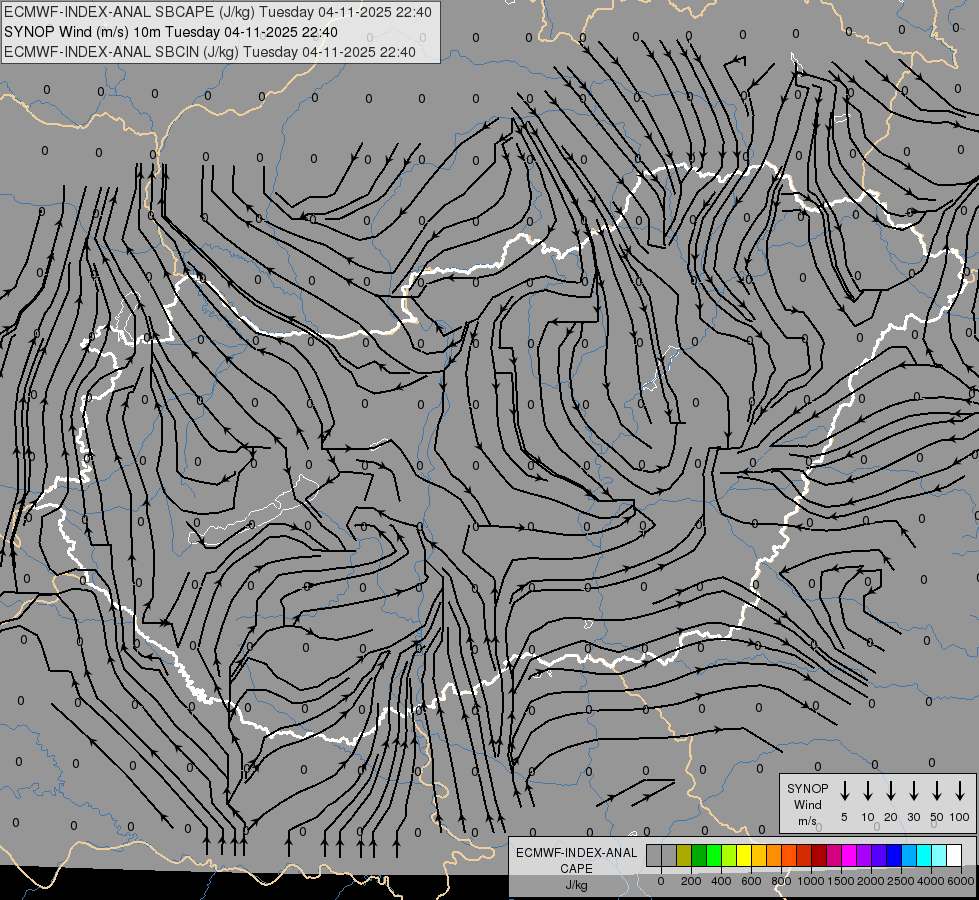Select the white swatch at legend end
979x900 pixels.
tap(955, 856)
